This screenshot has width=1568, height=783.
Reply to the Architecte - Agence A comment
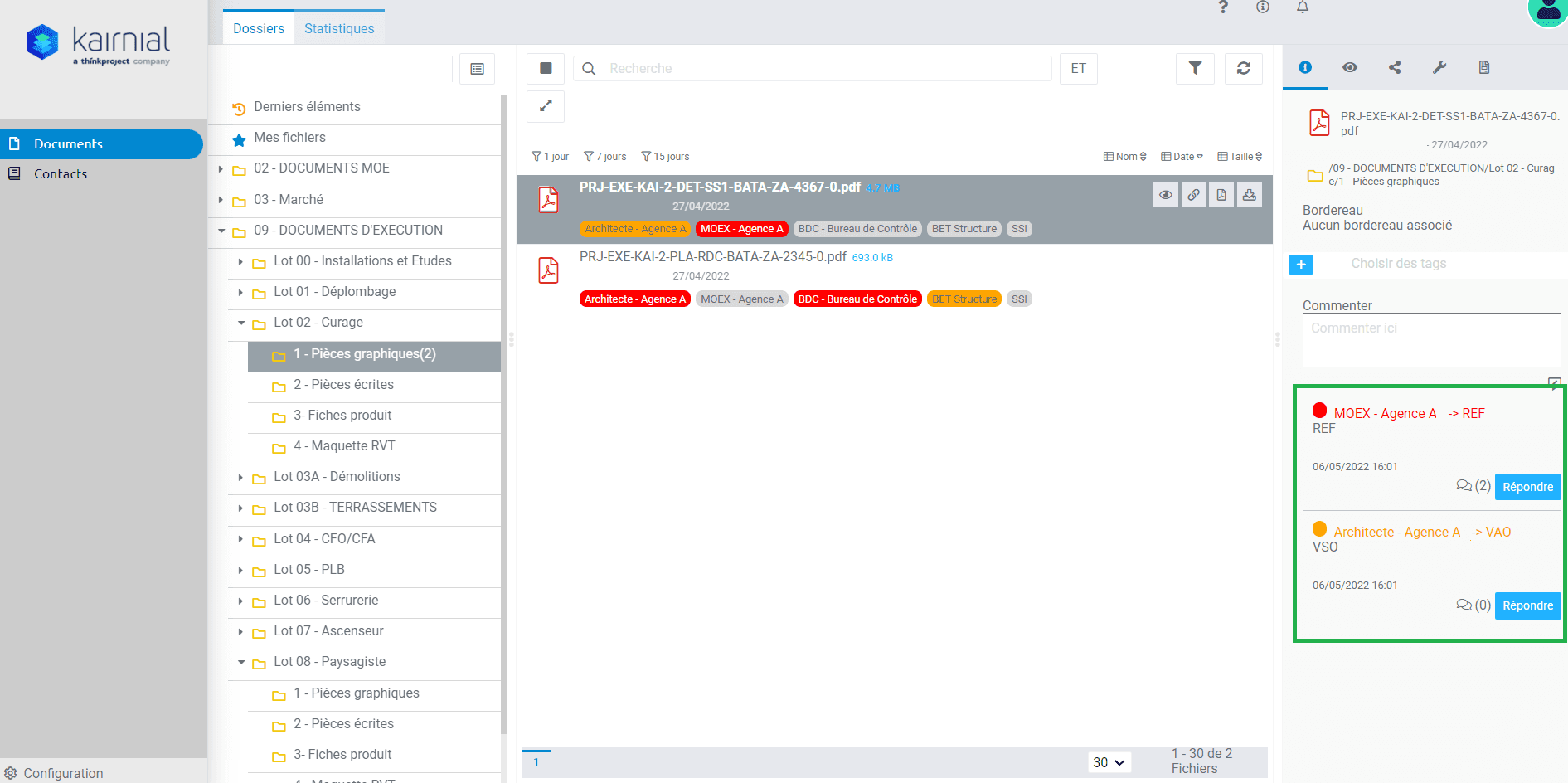1527,605
